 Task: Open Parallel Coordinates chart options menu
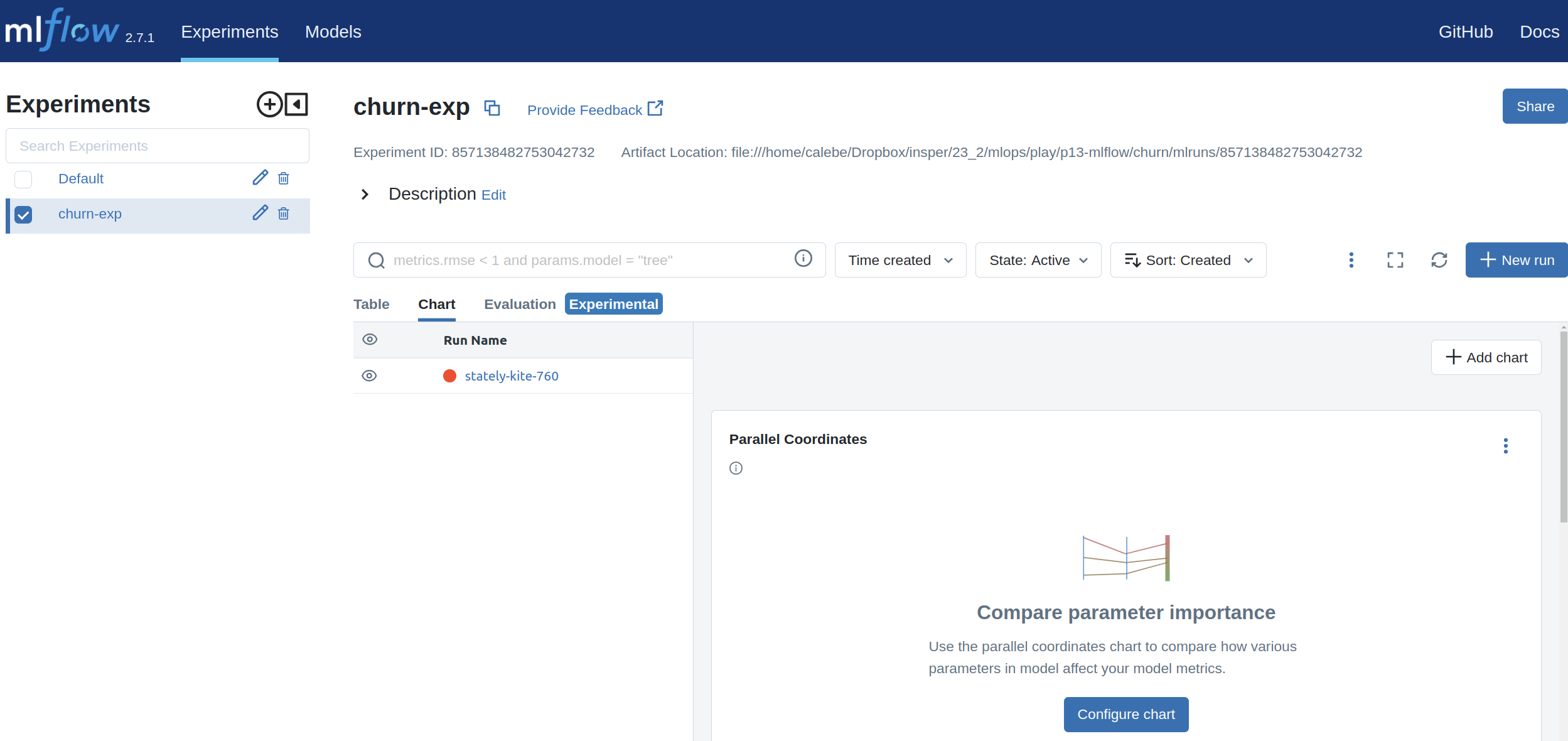(x=1505, y=446)
